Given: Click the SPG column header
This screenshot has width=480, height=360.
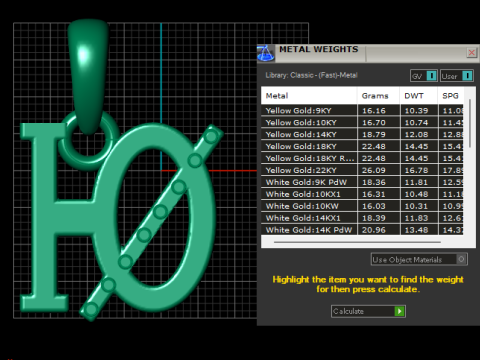Looking at the screenshot, I should point(451,96).
